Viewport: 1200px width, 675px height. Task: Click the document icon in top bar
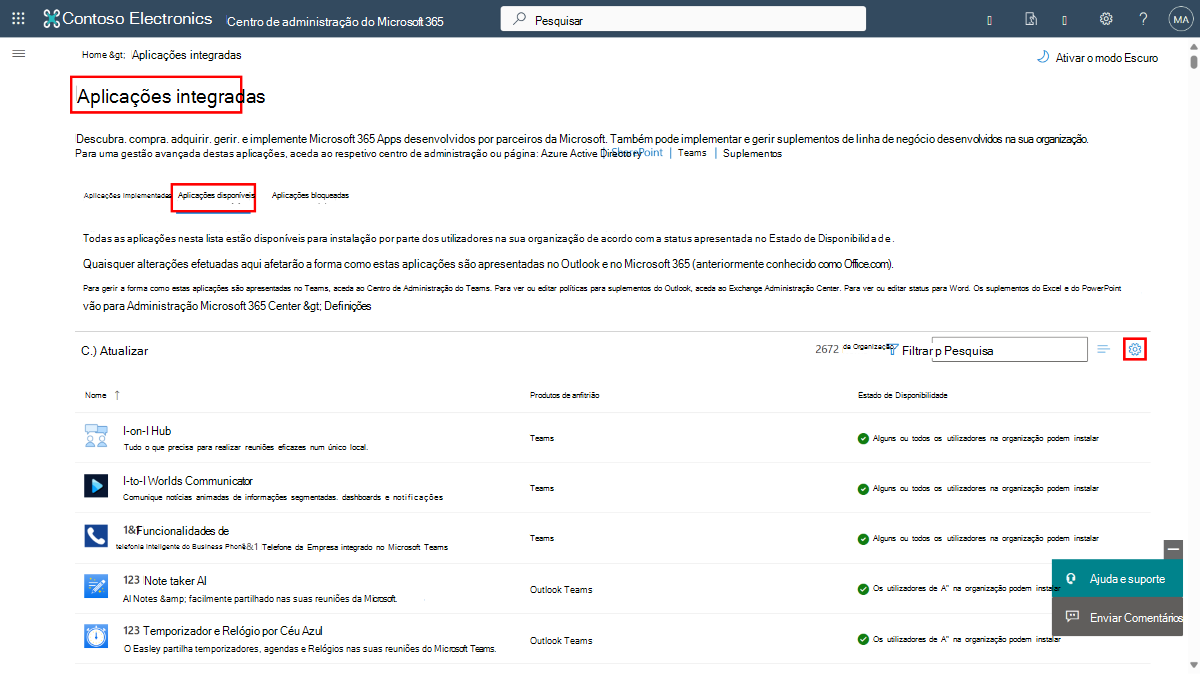[x=1030, y=19]
